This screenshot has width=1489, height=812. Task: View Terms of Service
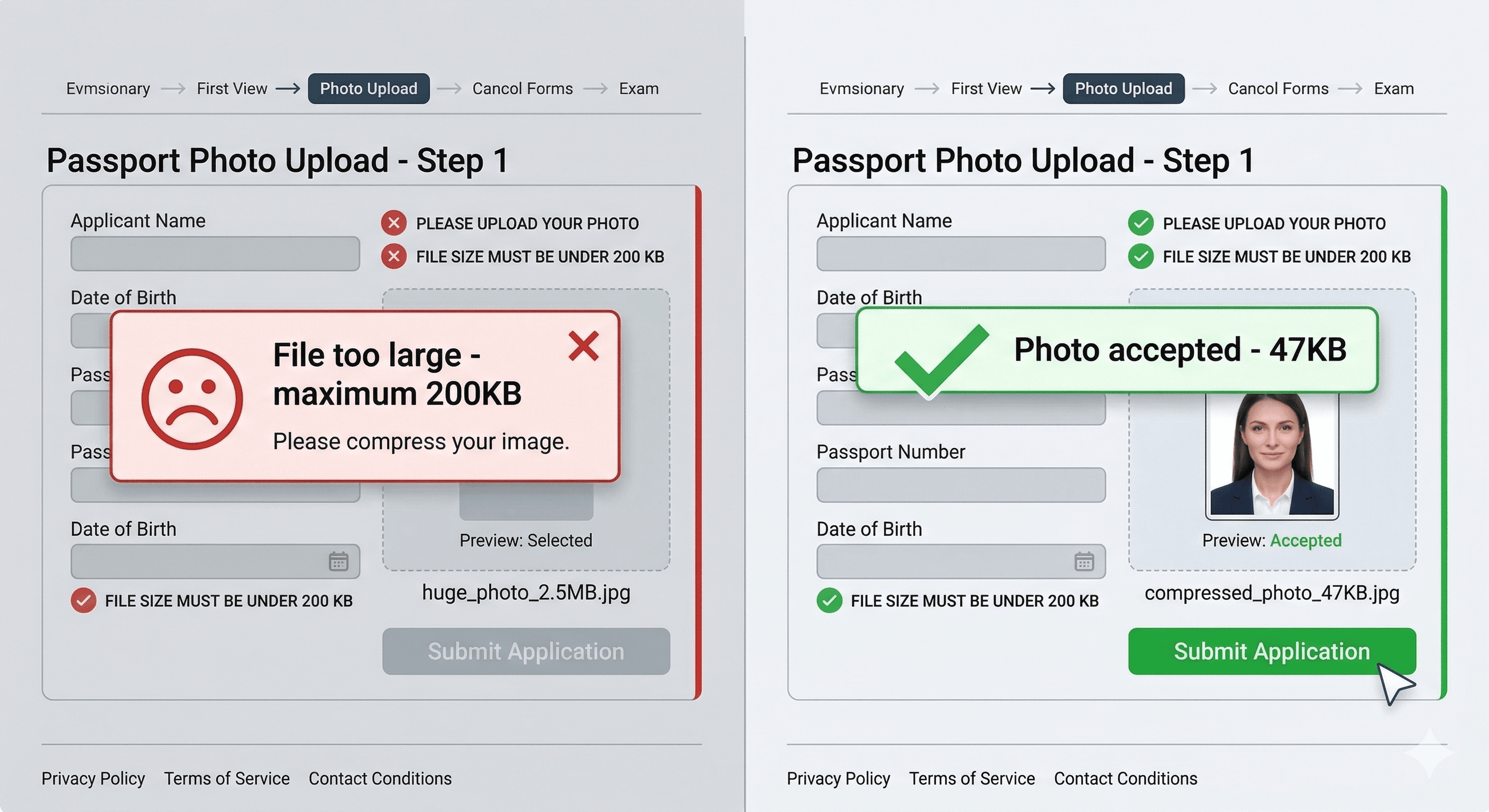pos(227,779)
